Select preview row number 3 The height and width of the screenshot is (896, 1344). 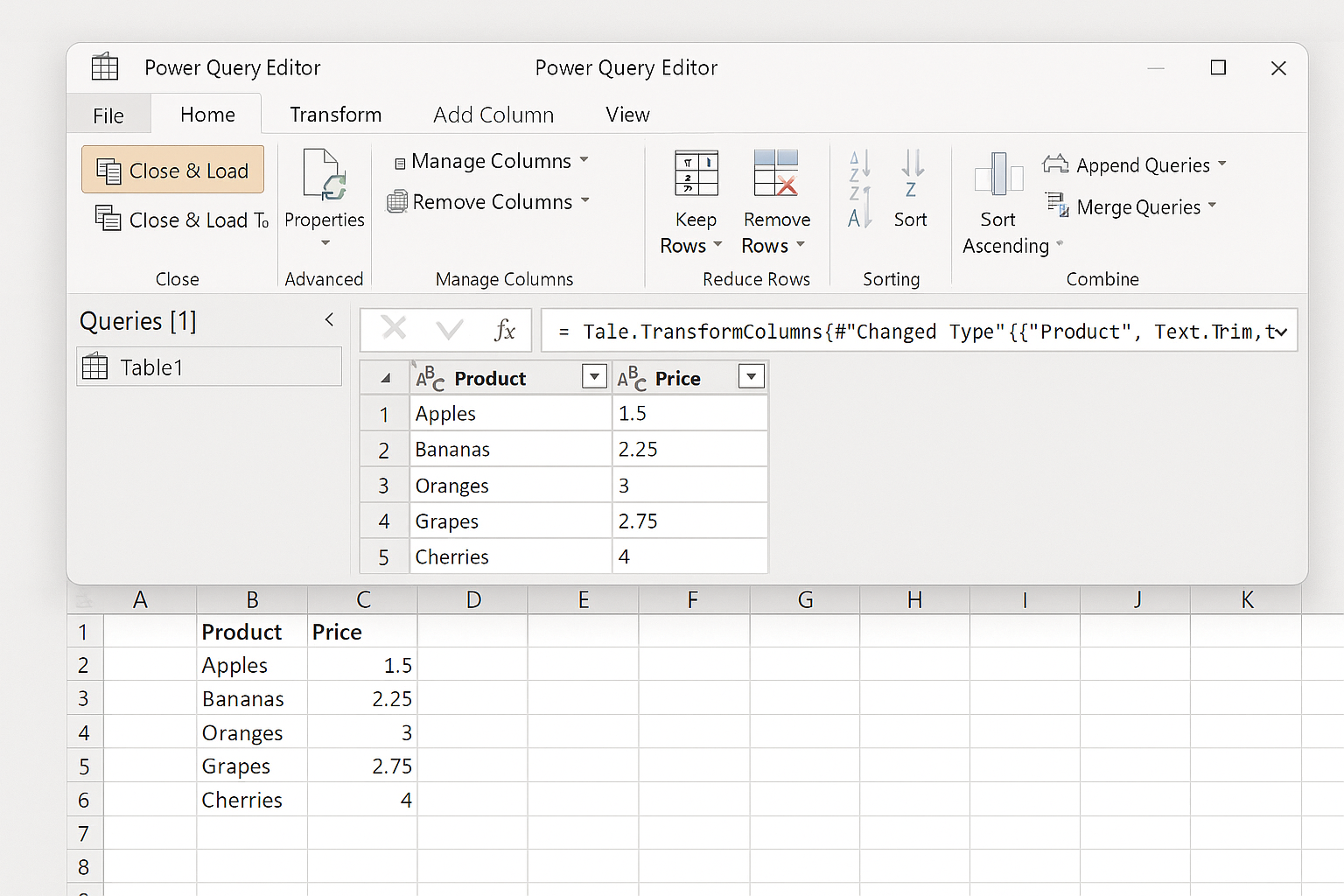coord(384,485)
